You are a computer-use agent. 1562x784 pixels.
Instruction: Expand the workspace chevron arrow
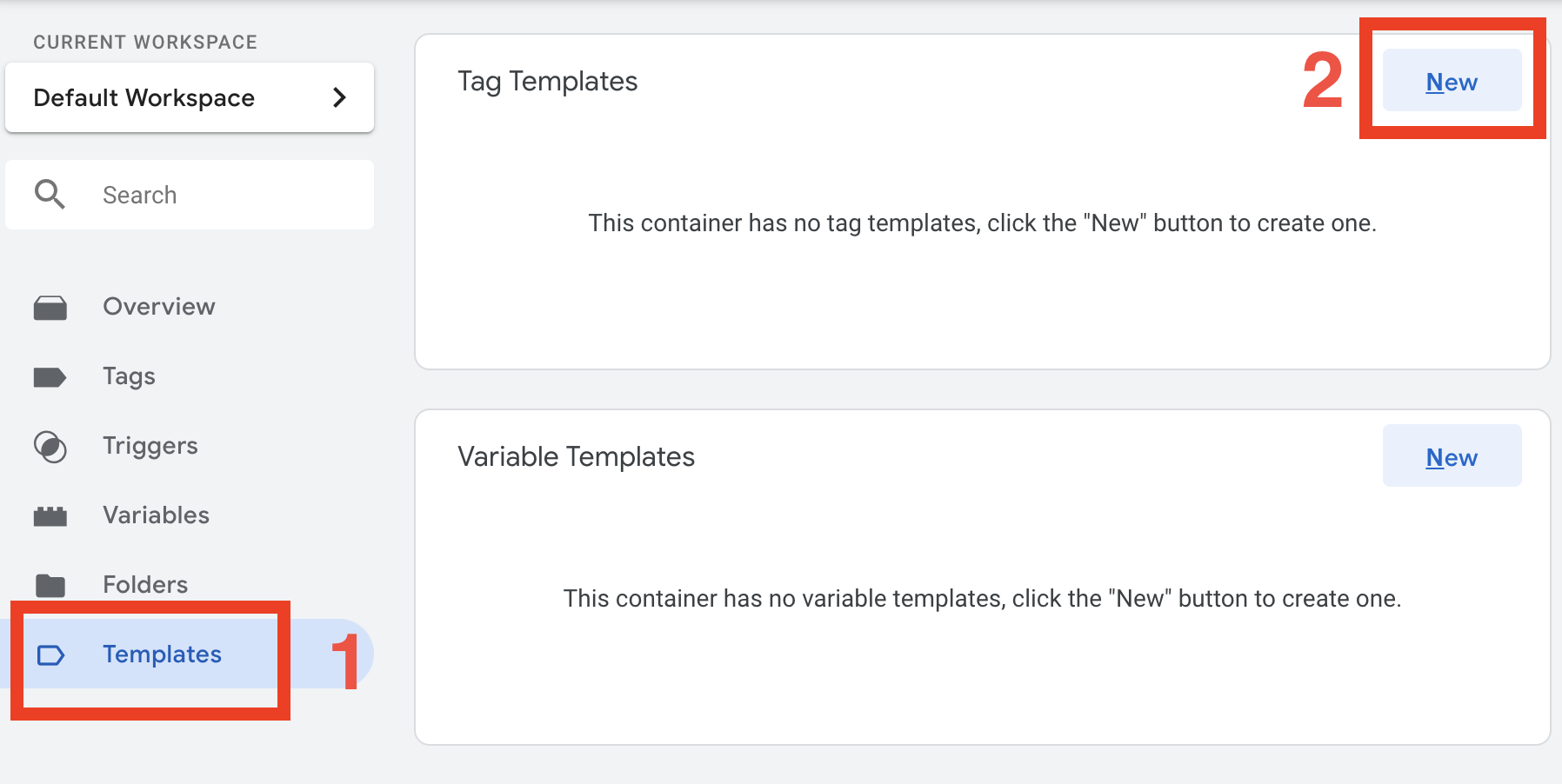click(x=339, y=98)
